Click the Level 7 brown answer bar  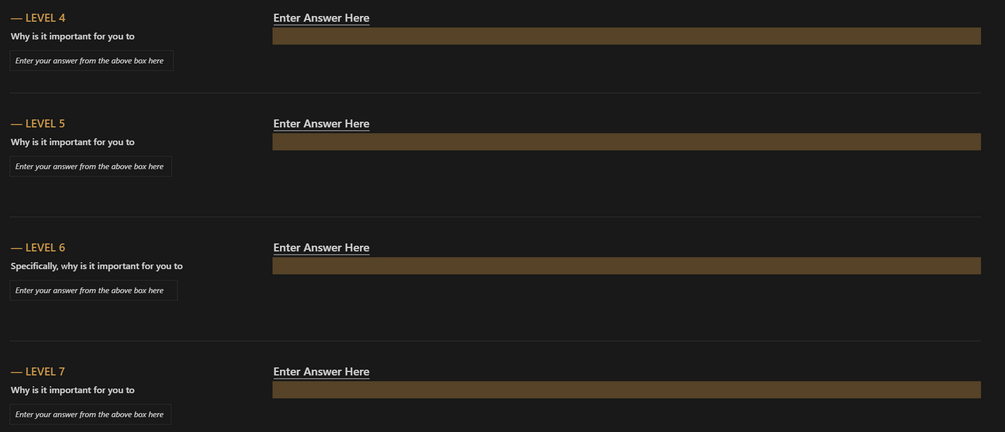coord(626,390)
